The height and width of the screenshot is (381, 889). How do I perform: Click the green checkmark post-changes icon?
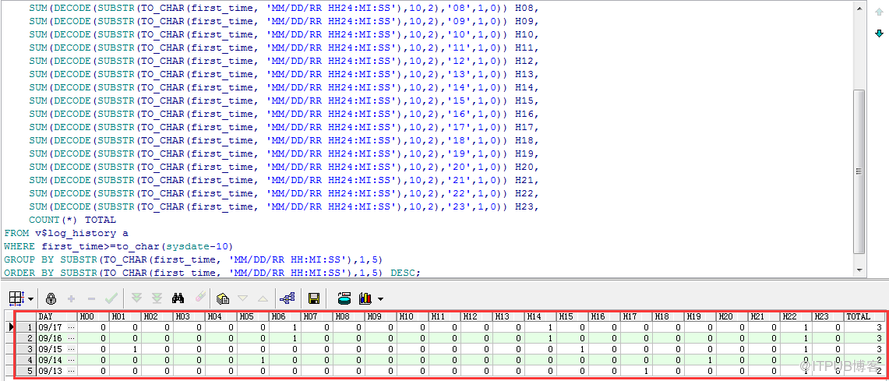111,298
